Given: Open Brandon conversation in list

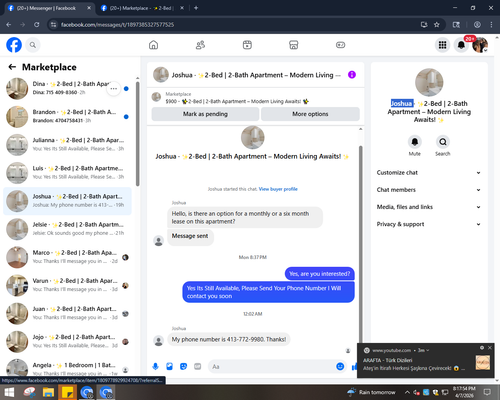Looking at the screenshot, I should [x=67, y=117].
